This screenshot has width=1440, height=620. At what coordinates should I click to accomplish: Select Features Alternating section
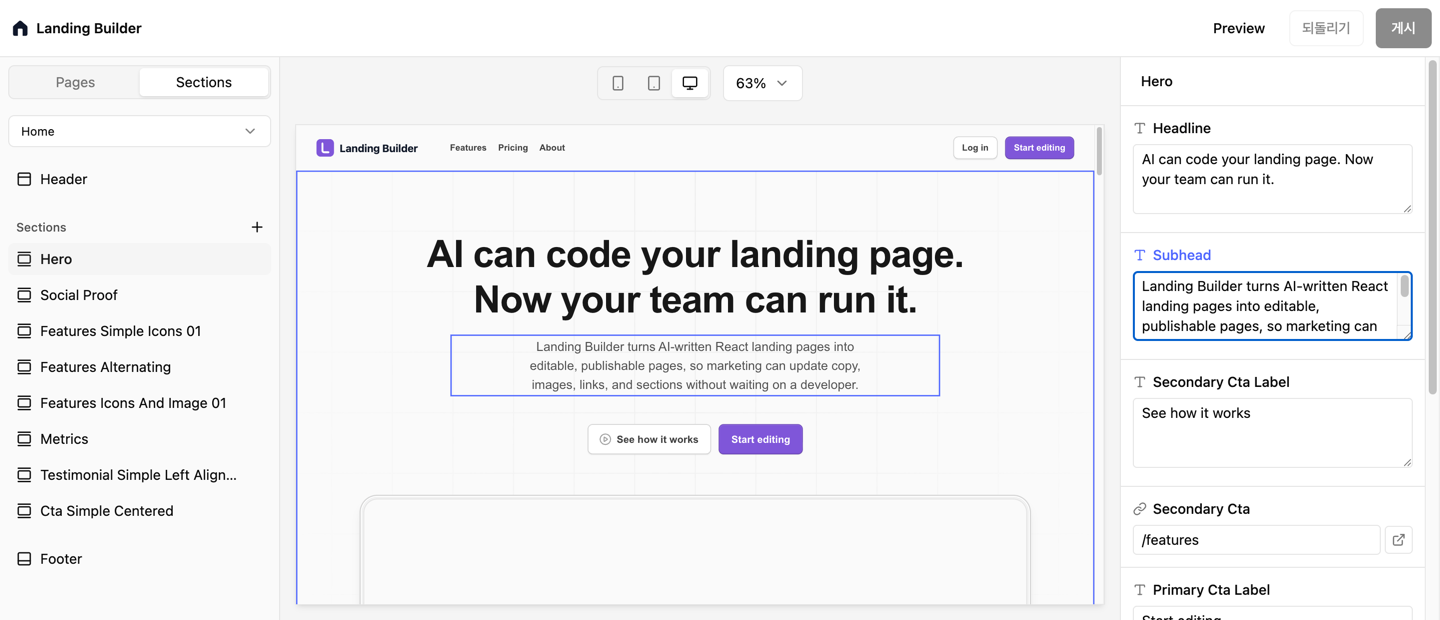(139, 367)
